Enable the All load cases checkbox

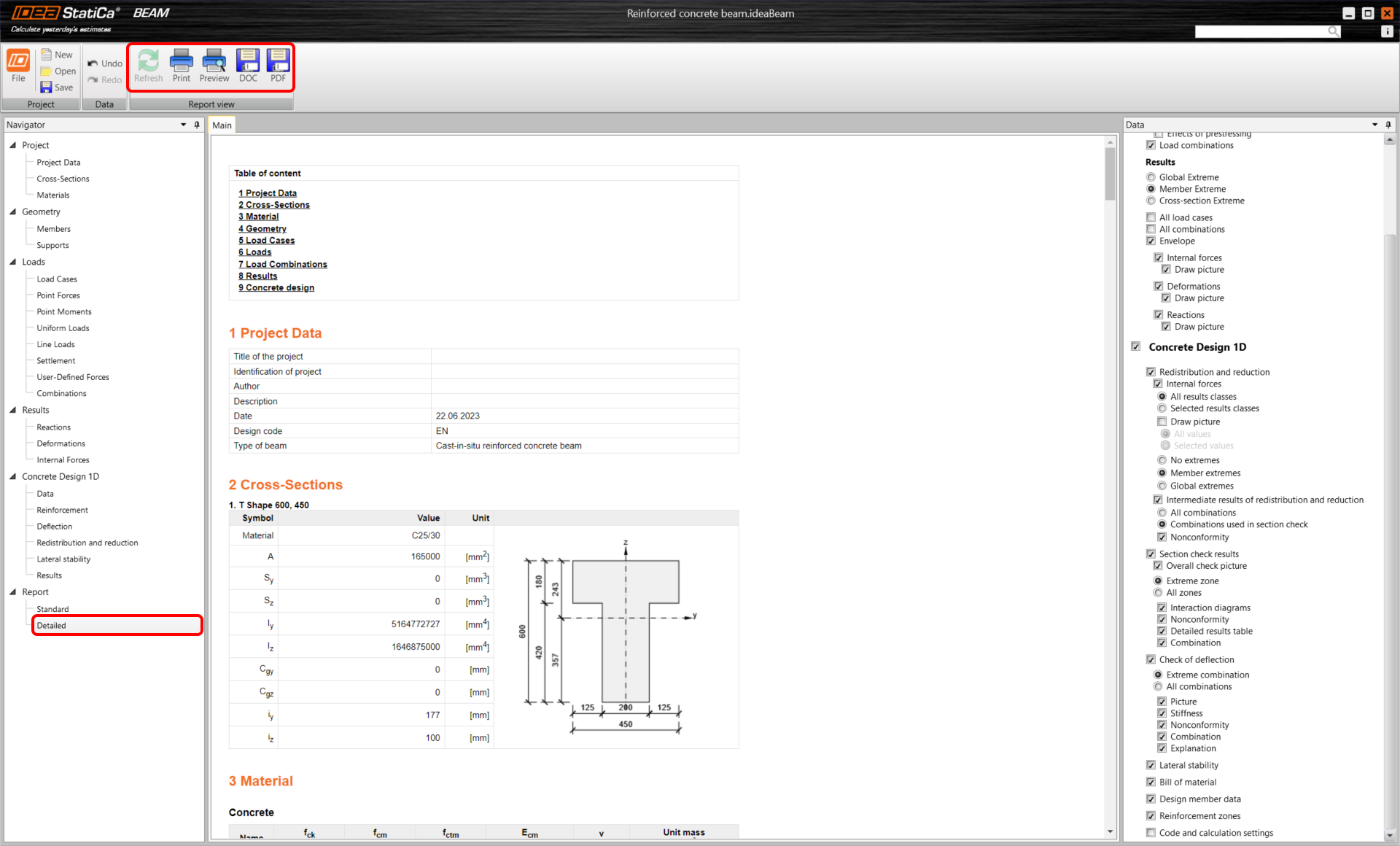[x=1151, y=217]
